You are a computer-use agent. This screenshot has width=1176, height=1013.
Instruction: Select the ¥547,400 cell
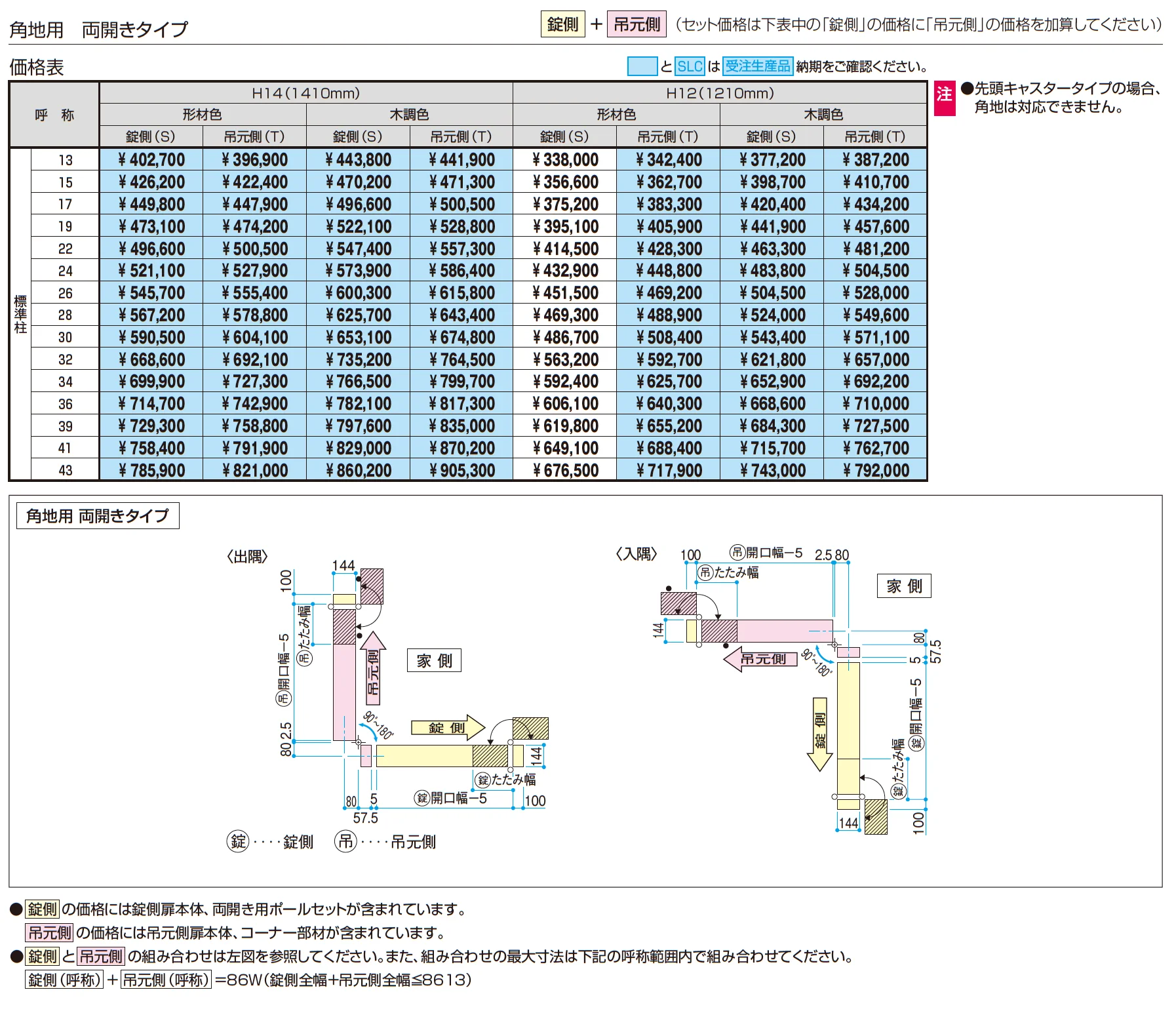359,249
